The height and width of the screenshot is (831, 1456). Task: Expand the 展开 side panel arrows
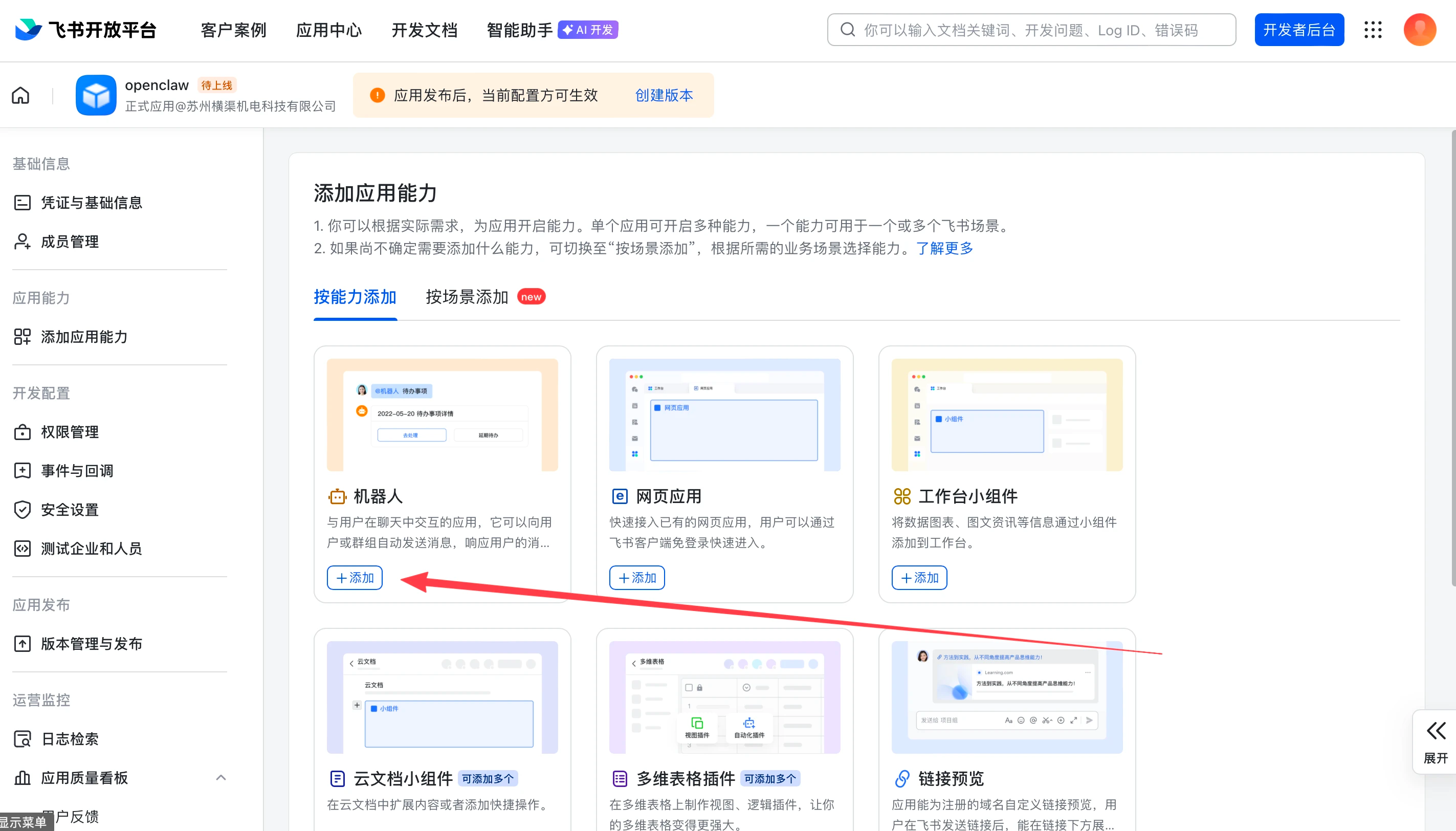coord(1436,731)
